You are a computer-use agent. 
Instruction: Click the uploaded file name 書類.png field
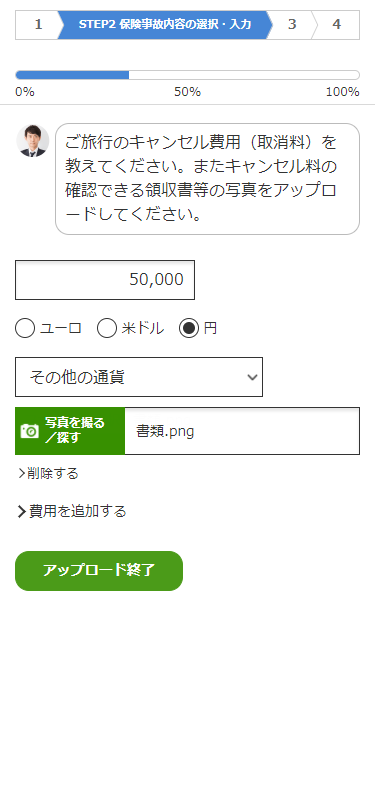(242, 431)
